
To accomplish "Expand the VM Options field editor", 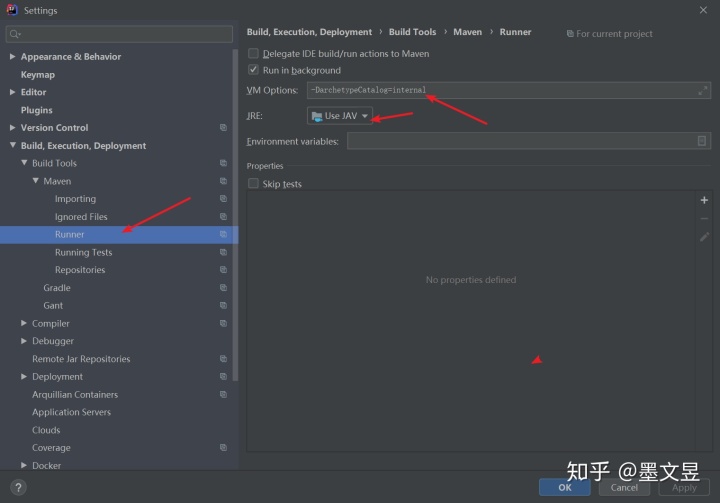I will pos(703,90).
